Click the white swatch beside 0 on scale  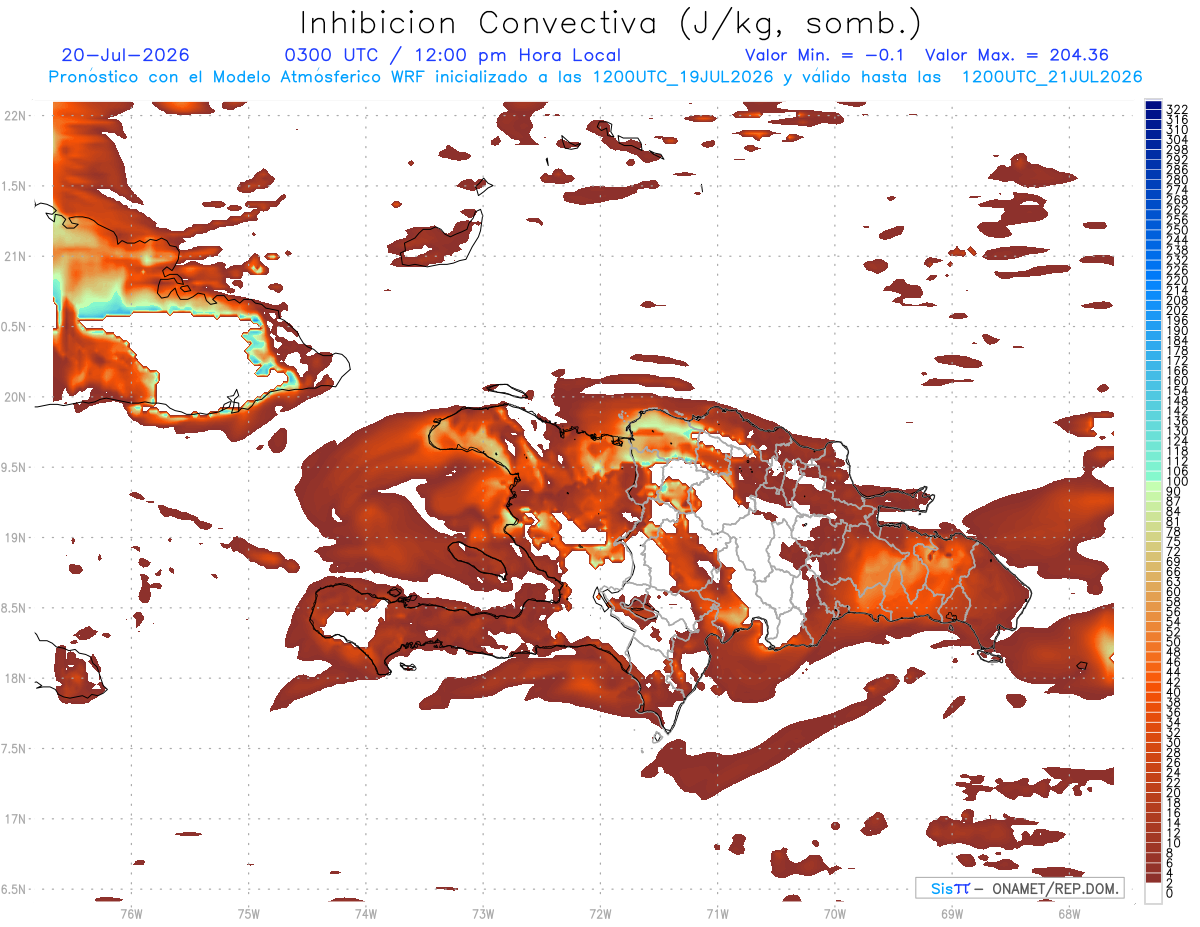pyautogui.click(x=1153, y=892)
